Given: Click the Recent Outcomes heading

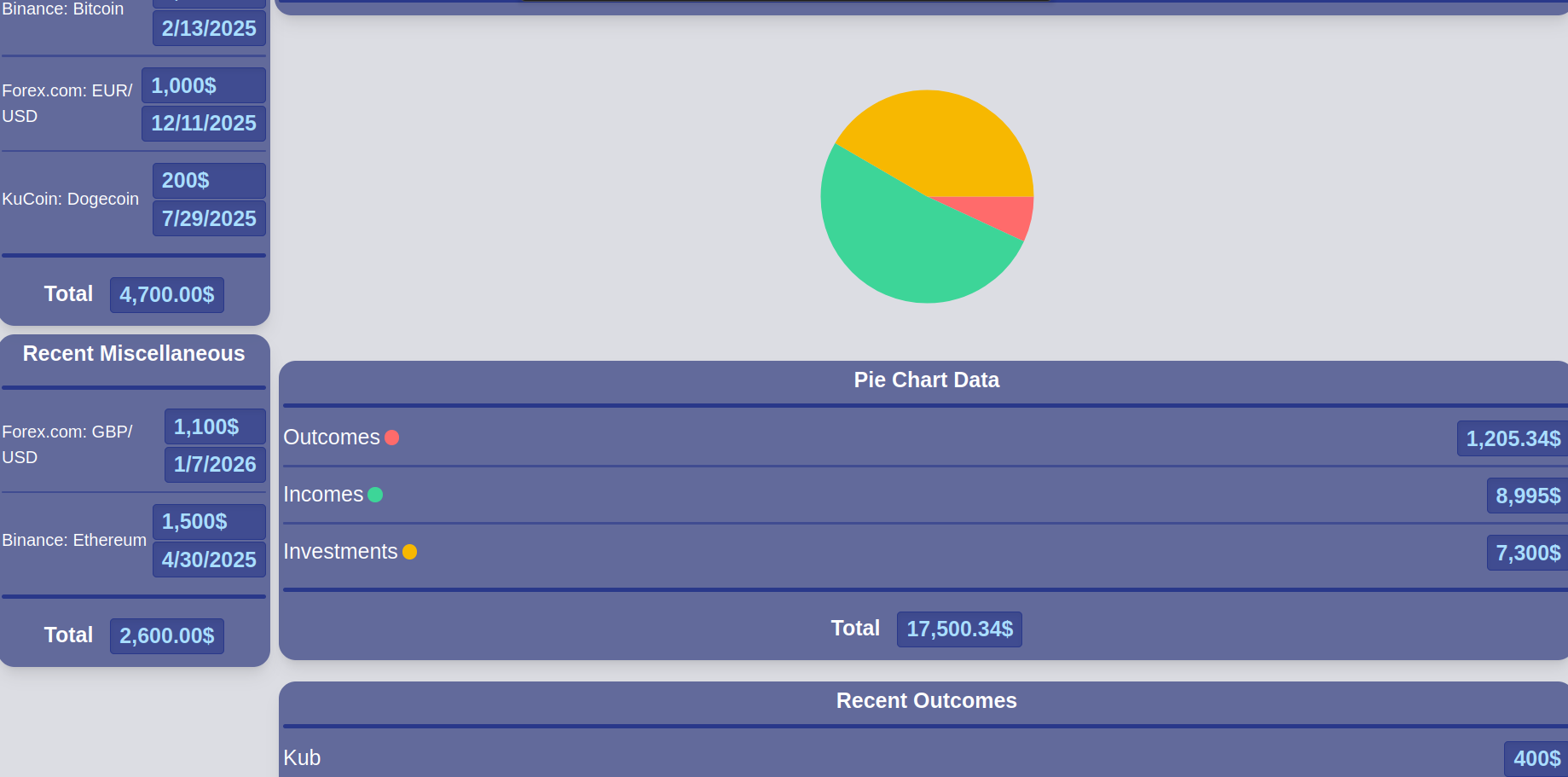Looking at the screenshot, I should coord(926,701).
